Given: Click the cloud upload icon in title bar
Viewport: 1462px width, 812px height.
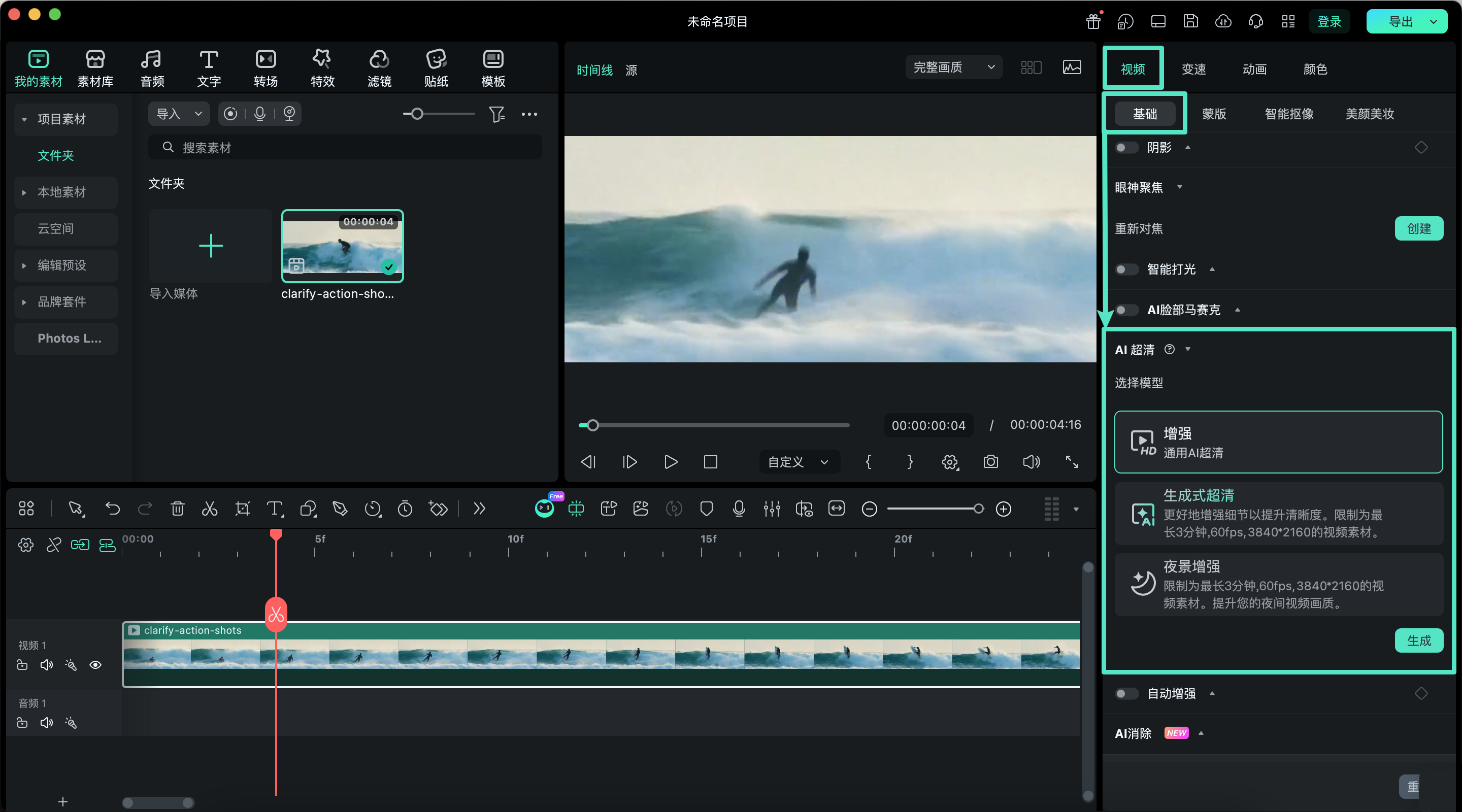Looking at the screenshot, I should tap(1223, 21).
